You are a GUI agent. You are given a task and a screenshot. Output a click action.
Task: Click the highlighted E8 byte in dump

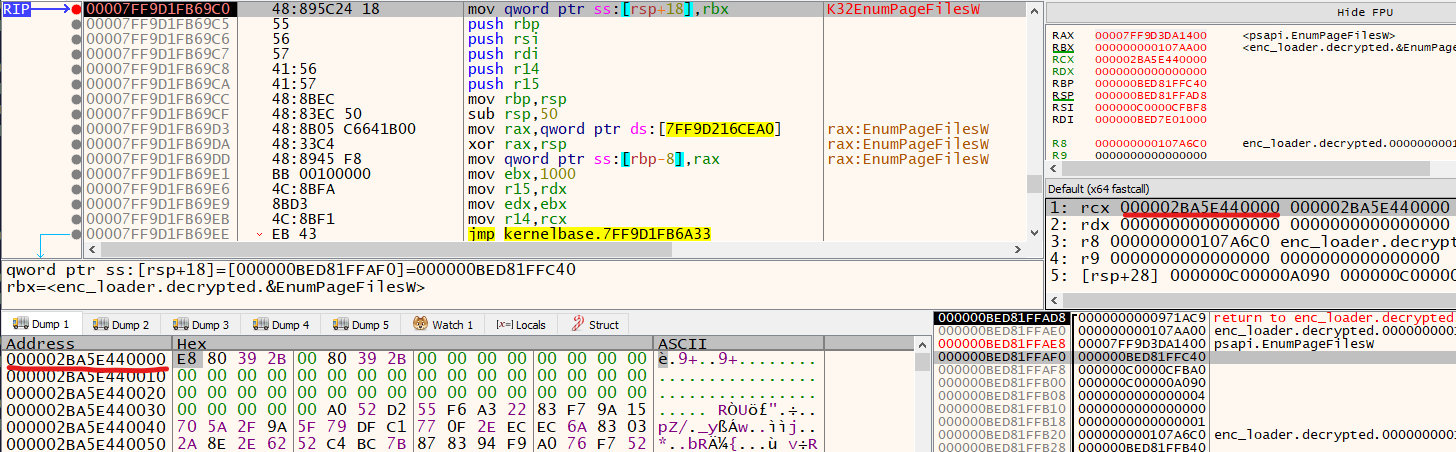tap(186, 358)
